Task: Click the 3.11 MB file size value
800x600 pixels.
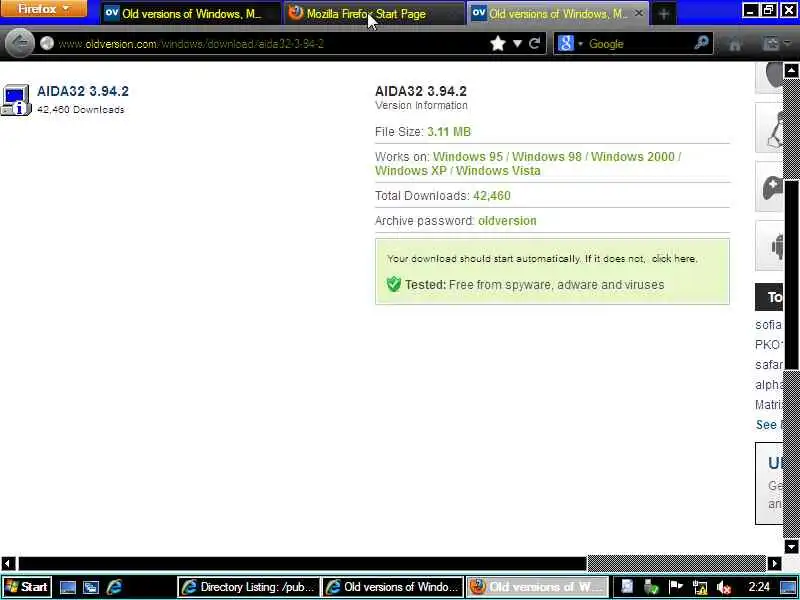Action: click(x=449, y=132)
